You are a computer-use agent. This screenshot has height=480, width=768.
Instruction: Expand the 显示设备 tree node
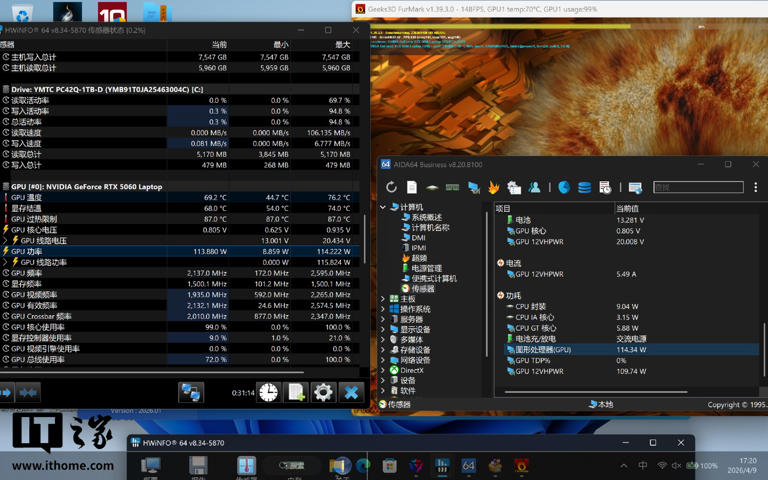click(383, 330)
